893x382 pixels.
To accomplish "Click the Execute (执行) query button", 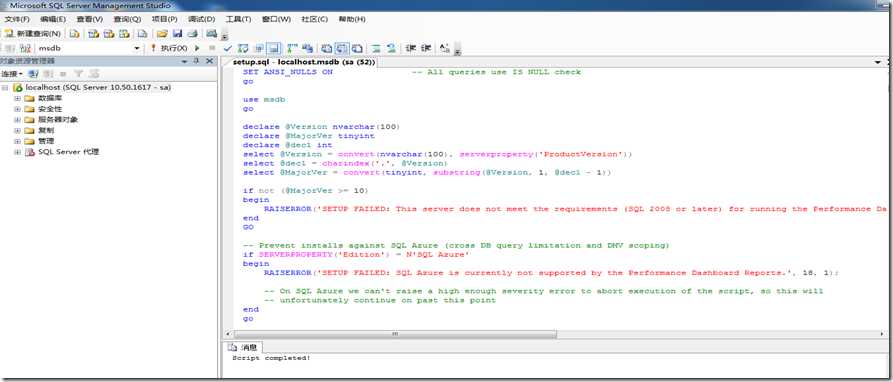I will [169, 48].
